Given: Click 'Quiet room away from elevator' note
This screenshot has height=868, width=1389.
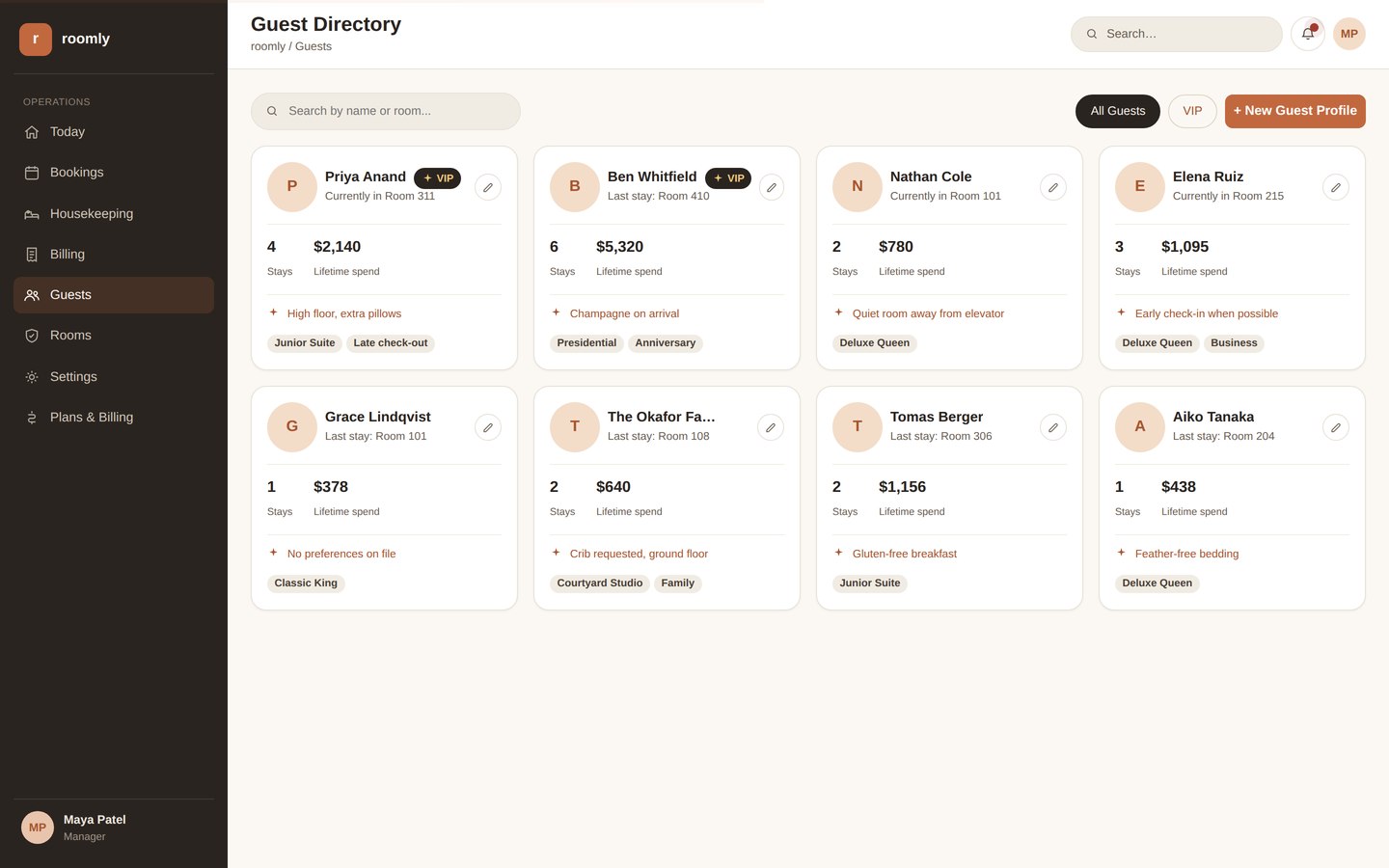Looking at the screenshot, I should pos(928,313).
